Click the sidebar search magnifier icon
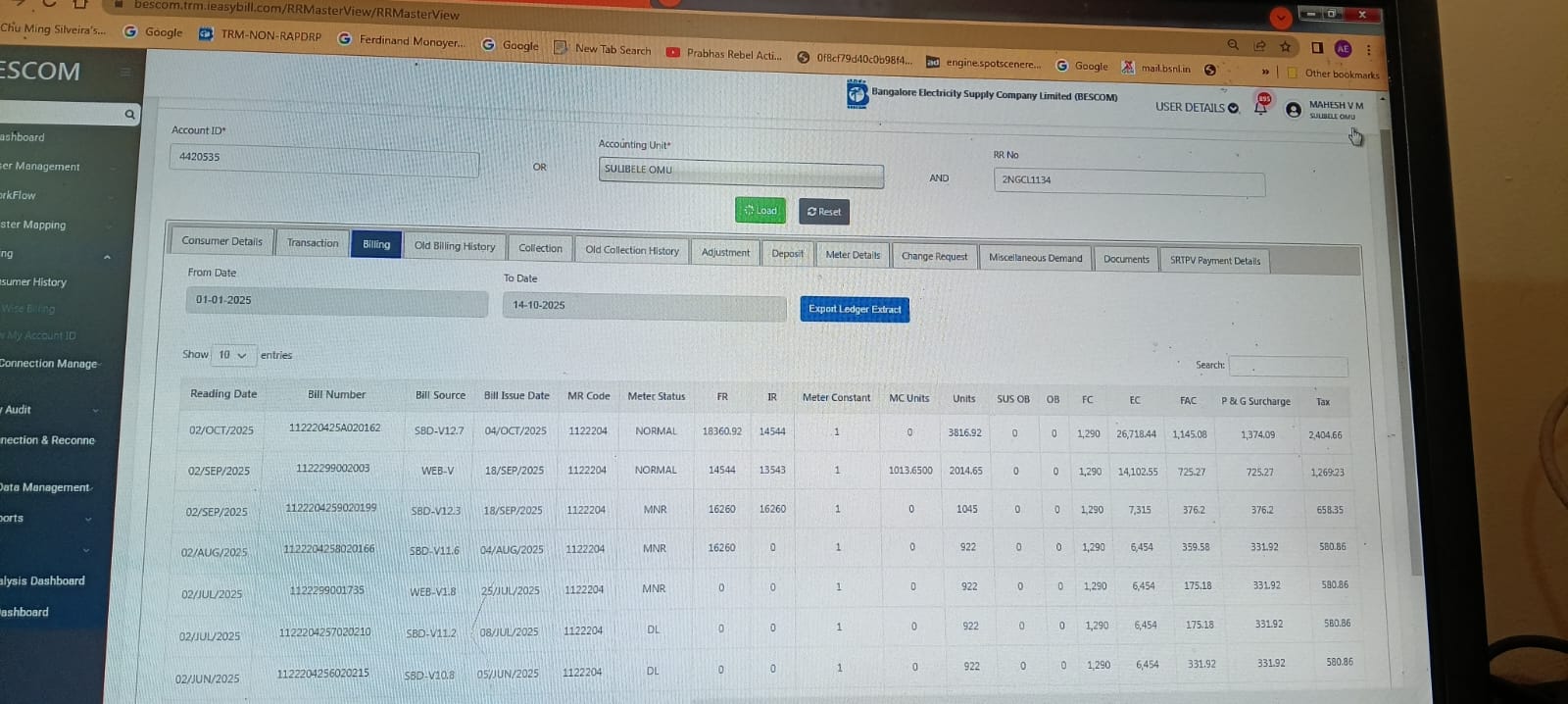The image size is (1568, 704). (129, 115)
